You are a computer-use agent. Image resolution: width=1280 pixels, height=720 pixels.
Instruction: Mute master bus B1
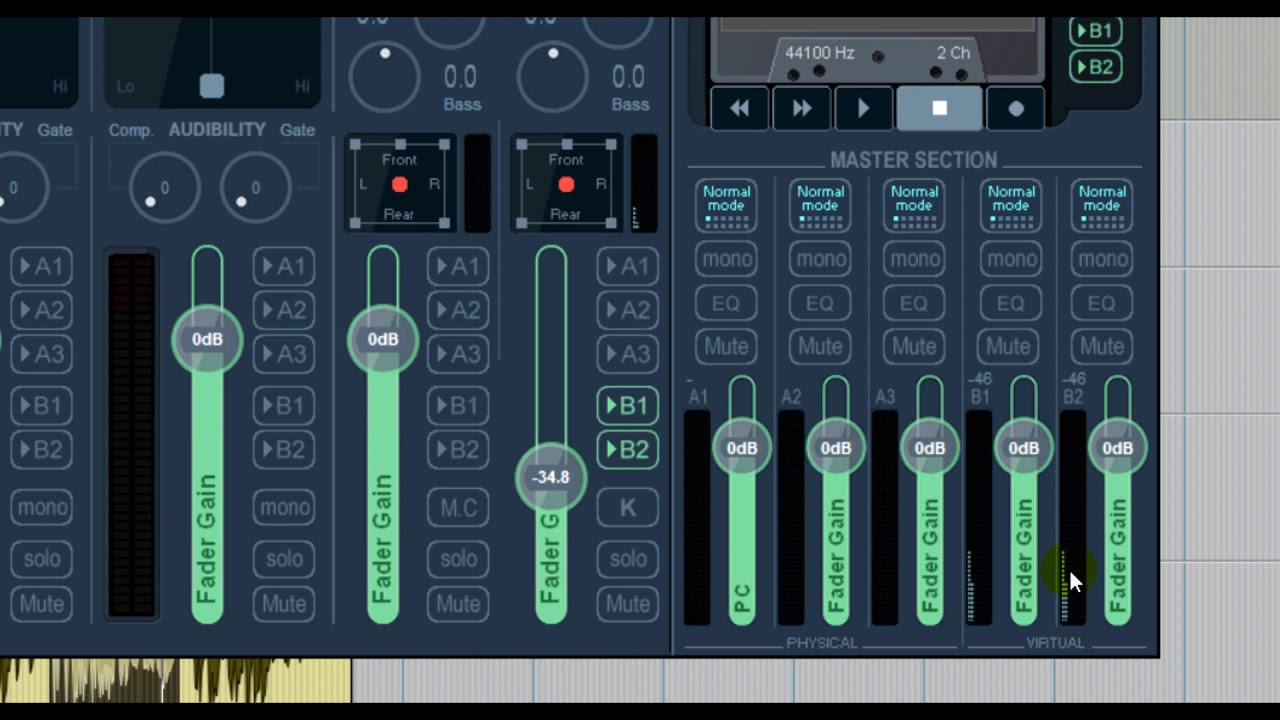point(1008,346)
